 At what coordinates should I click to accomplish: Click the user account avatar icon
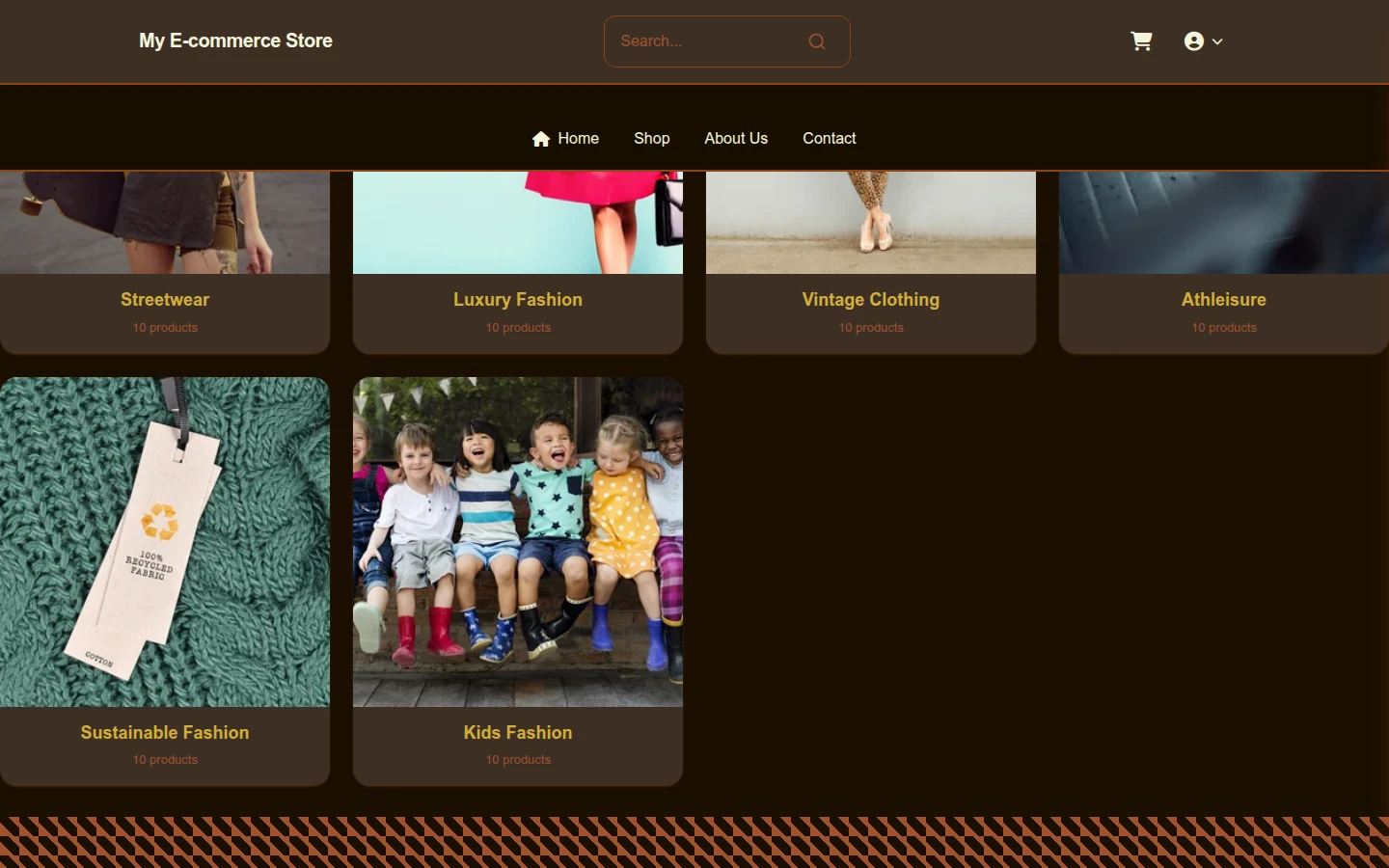[1194, 41]
